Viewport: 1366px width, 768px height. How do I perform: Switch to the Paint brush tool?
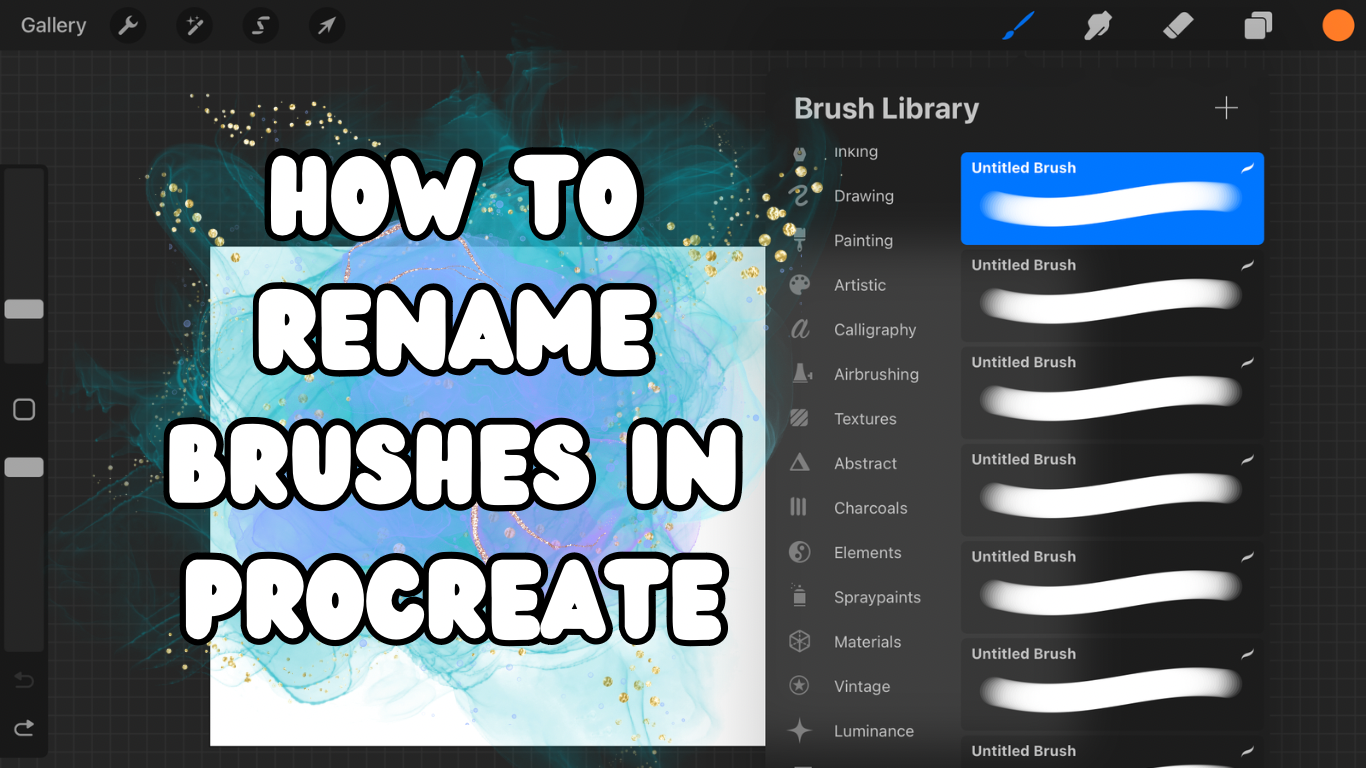pos(1018,25)
